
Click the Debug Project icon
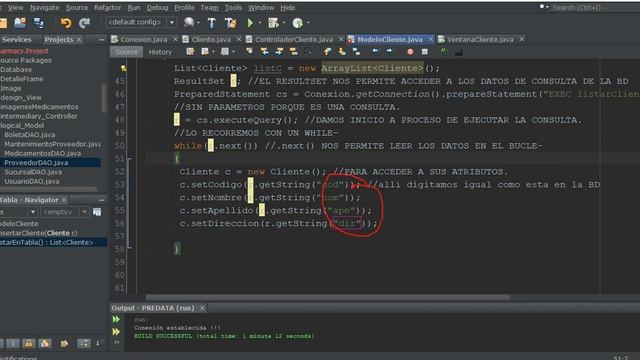click(273, 23)
